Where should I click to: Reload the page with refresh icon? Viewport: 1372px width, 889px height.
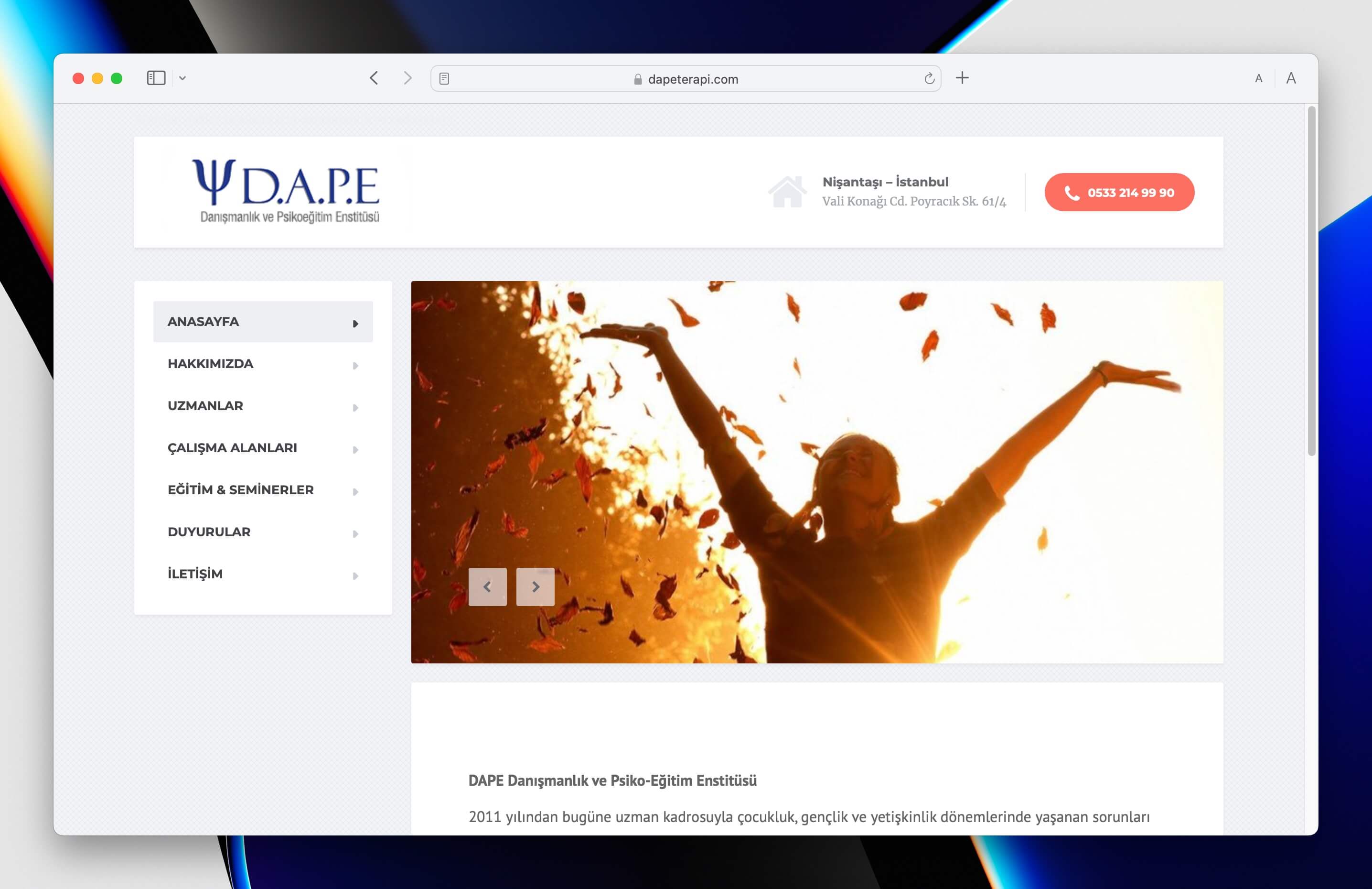[929, 78]
